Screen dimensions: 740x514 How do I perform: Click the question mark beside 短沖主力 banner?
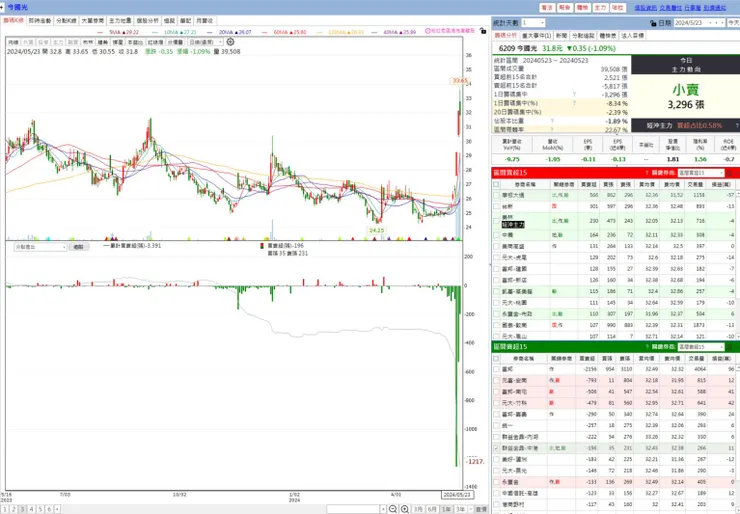(x=737, y=126)
